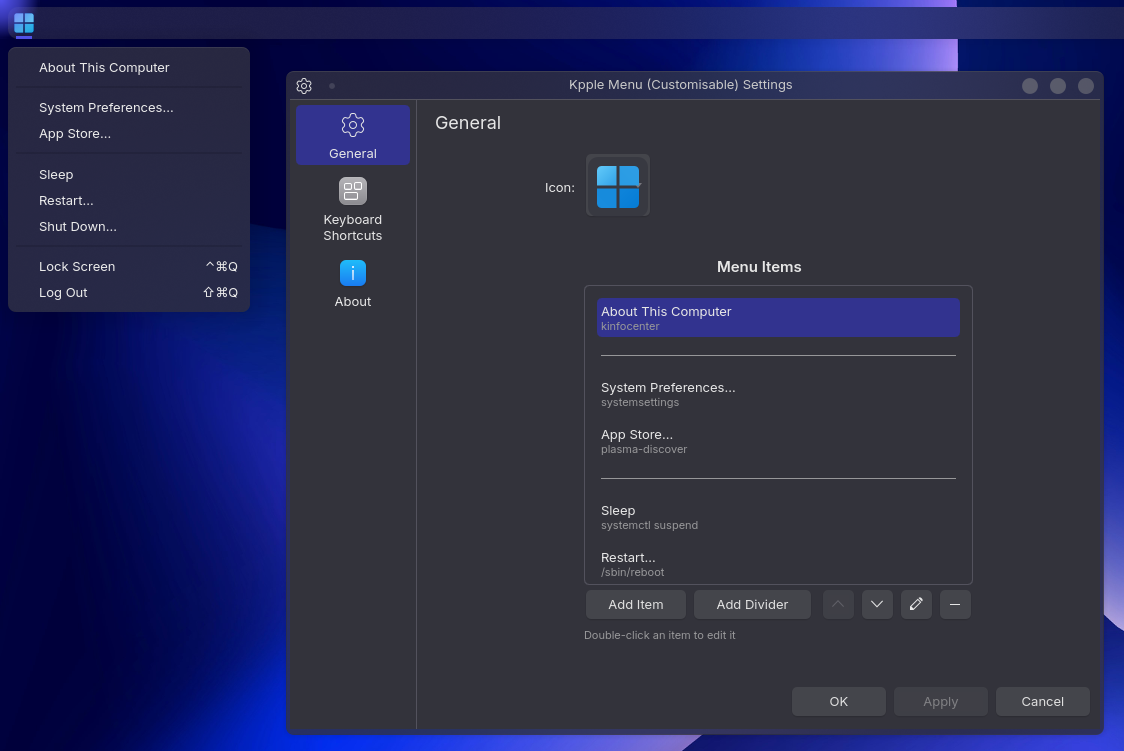This screenshot has width=1124, height=751.
Task: Open the About page icon
Action: pos(353,284)
